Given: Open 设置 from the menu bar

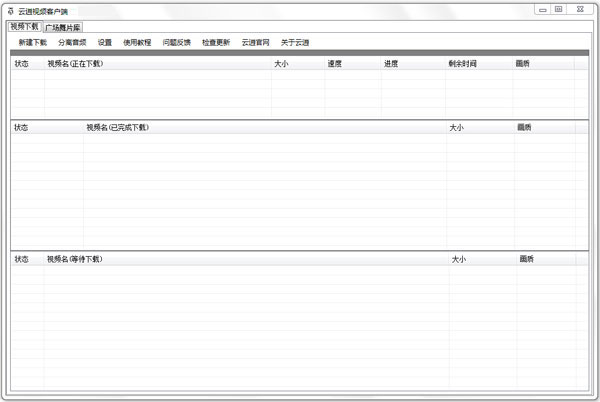Looking at the screenshot, I should pos(105,43).
